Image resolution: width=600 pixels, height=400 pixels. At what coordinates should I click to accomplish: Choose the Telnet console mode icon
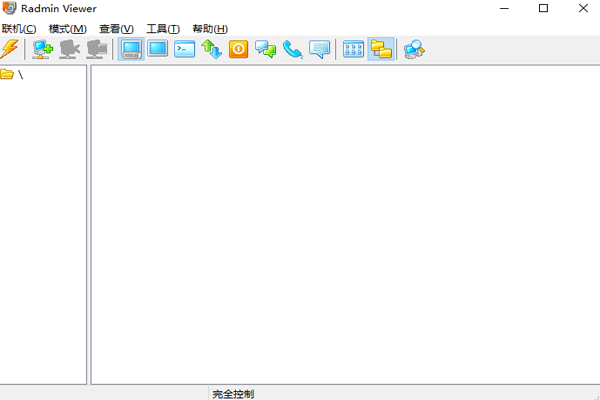tap(185, 49)
